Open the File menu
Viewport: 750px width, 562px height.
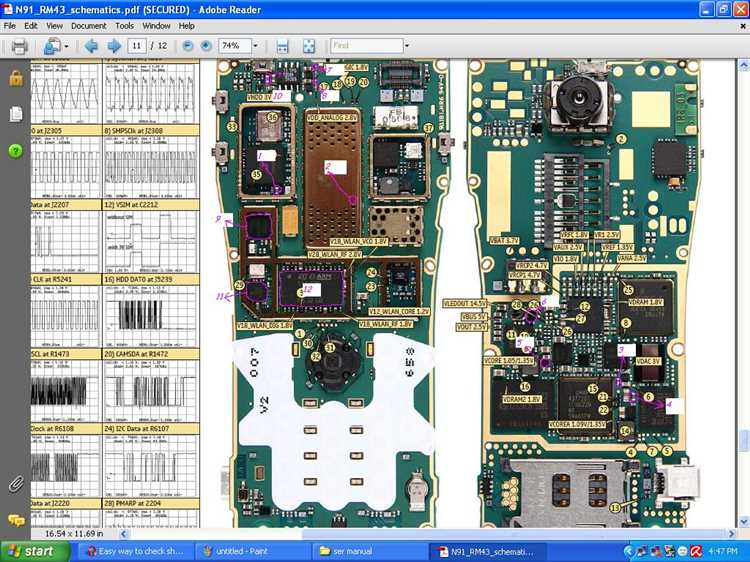coord(10,26)
